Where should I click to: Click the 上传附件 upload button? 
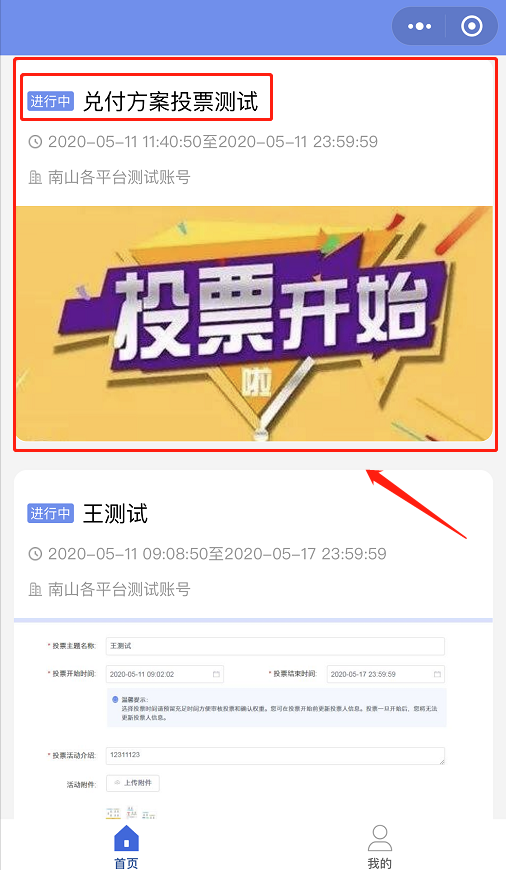[x=133, y=783]
